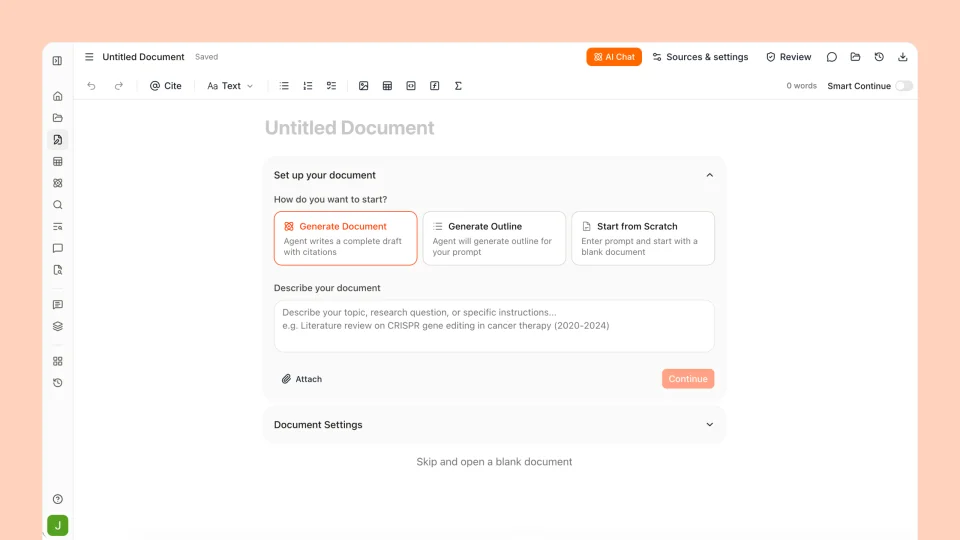Toggle the Smart Continue switch

904,86
